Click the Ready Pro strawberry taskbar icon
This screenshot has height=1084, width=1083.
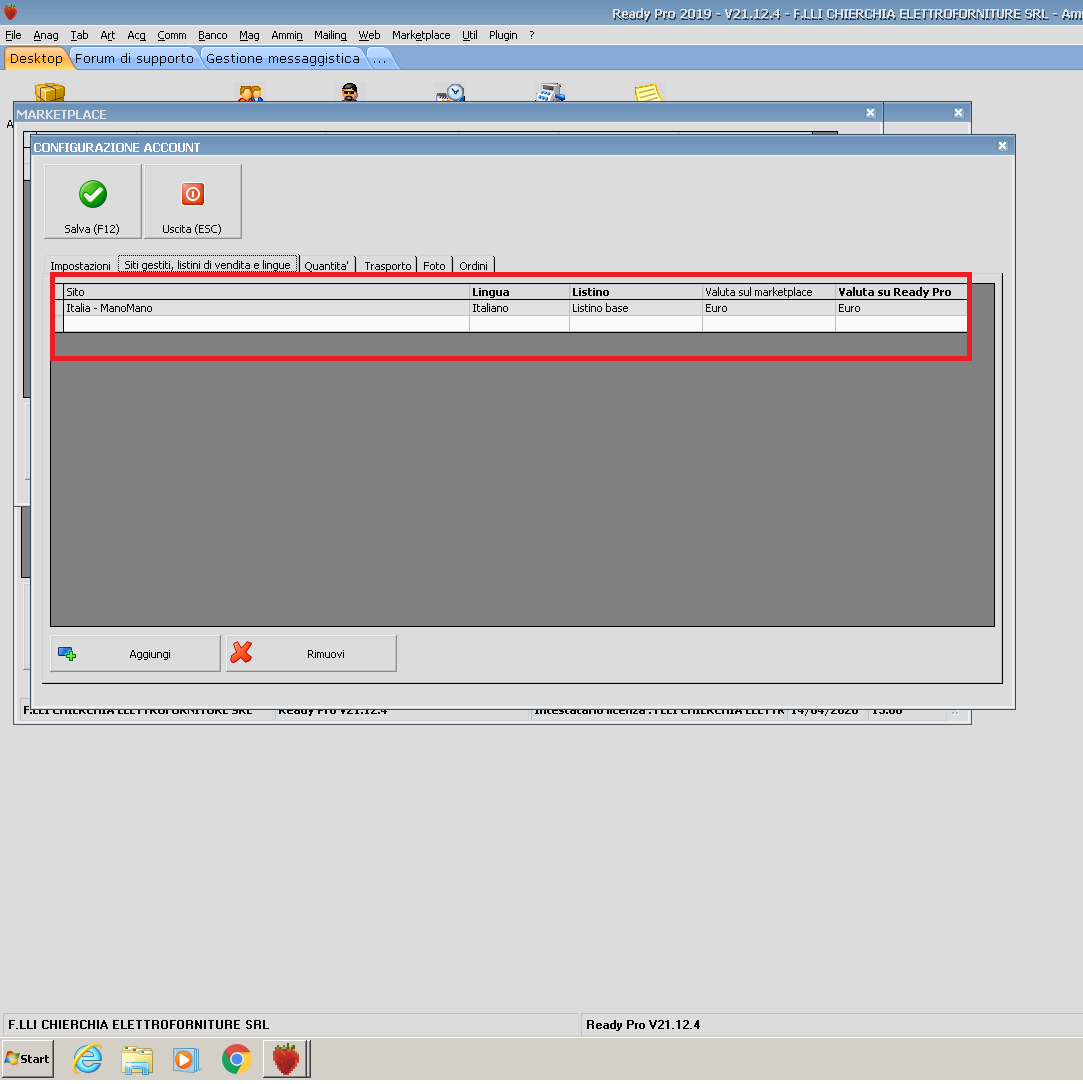point(286,1059)
